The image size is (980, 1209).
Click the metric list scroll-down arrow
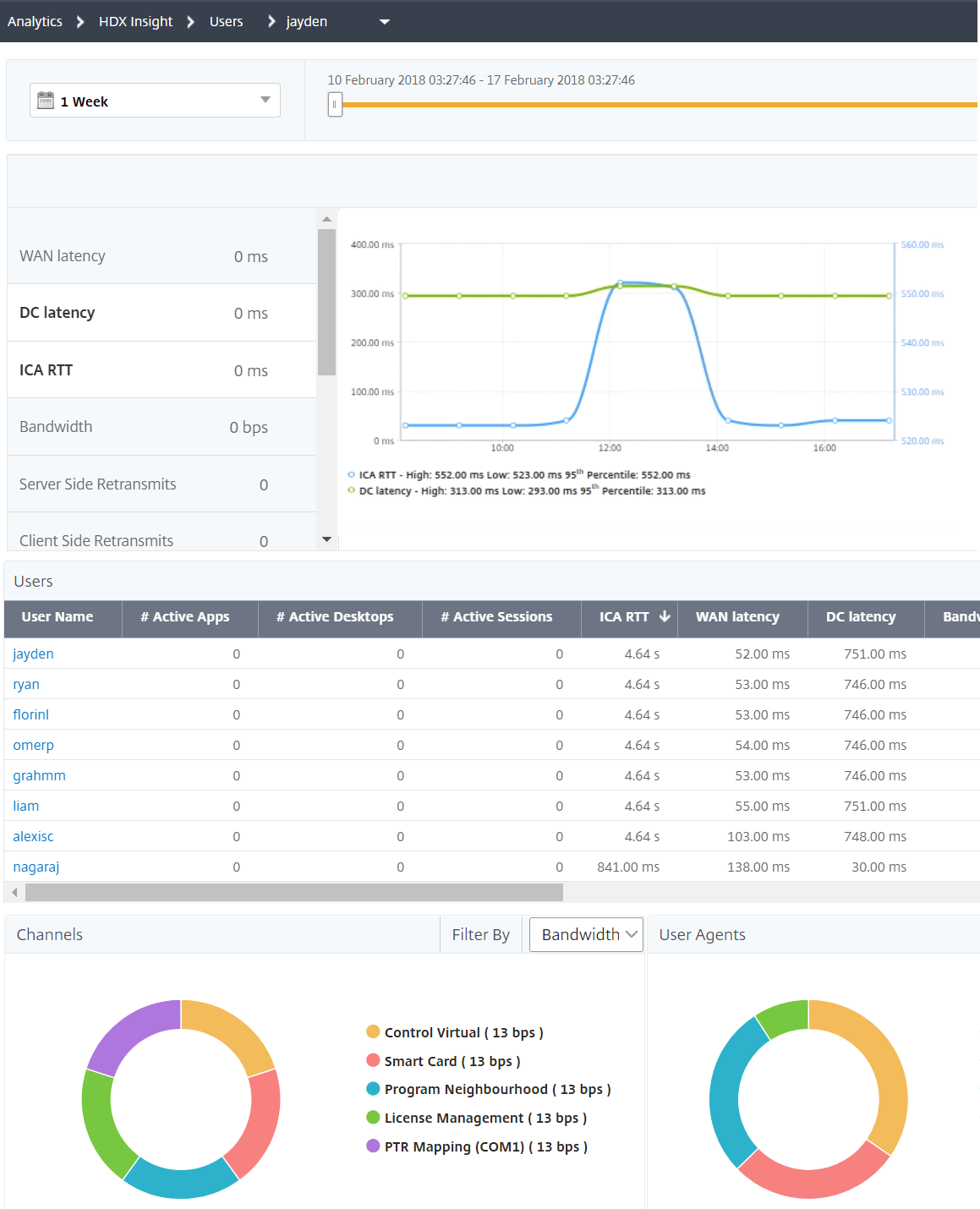[326, 539]
